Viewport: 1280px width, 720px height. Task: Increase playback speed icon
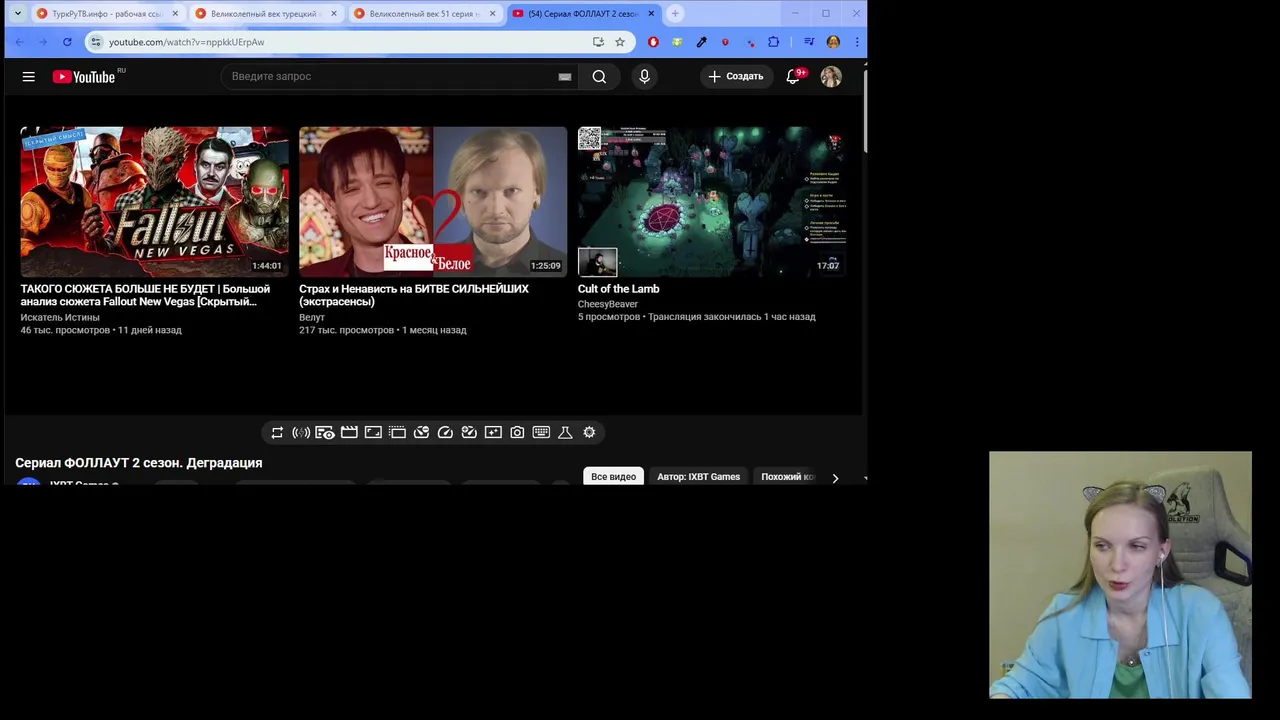[x=469, y=432]
